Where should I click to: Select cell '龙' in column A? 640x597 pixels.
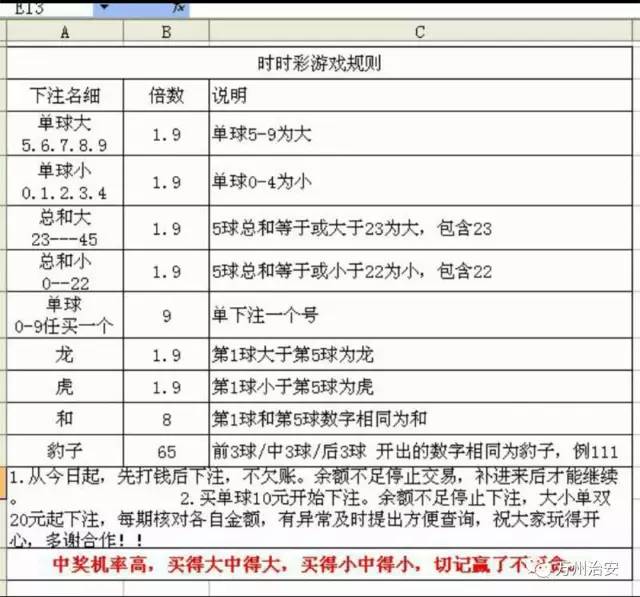coord(65,355)
